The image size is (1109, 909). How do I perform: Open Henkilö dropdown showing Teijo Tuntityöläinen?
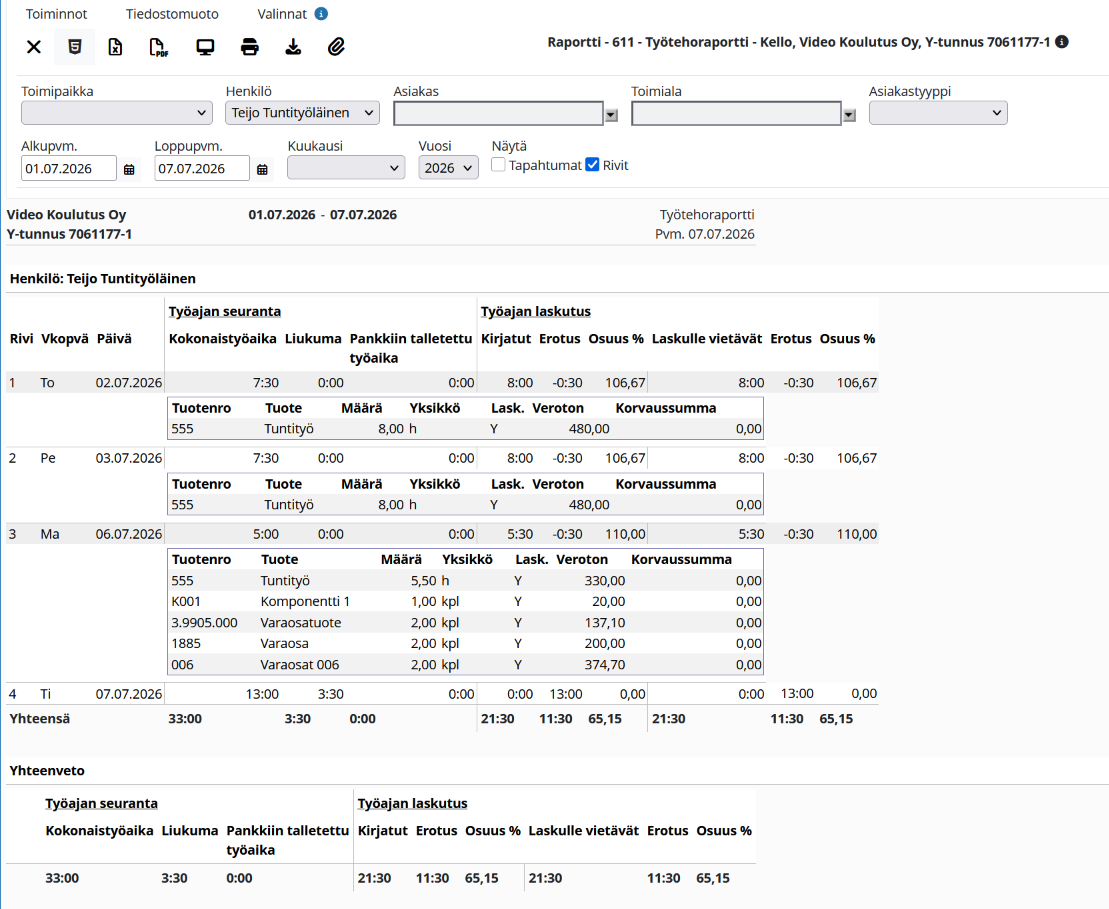coord(303,112)
